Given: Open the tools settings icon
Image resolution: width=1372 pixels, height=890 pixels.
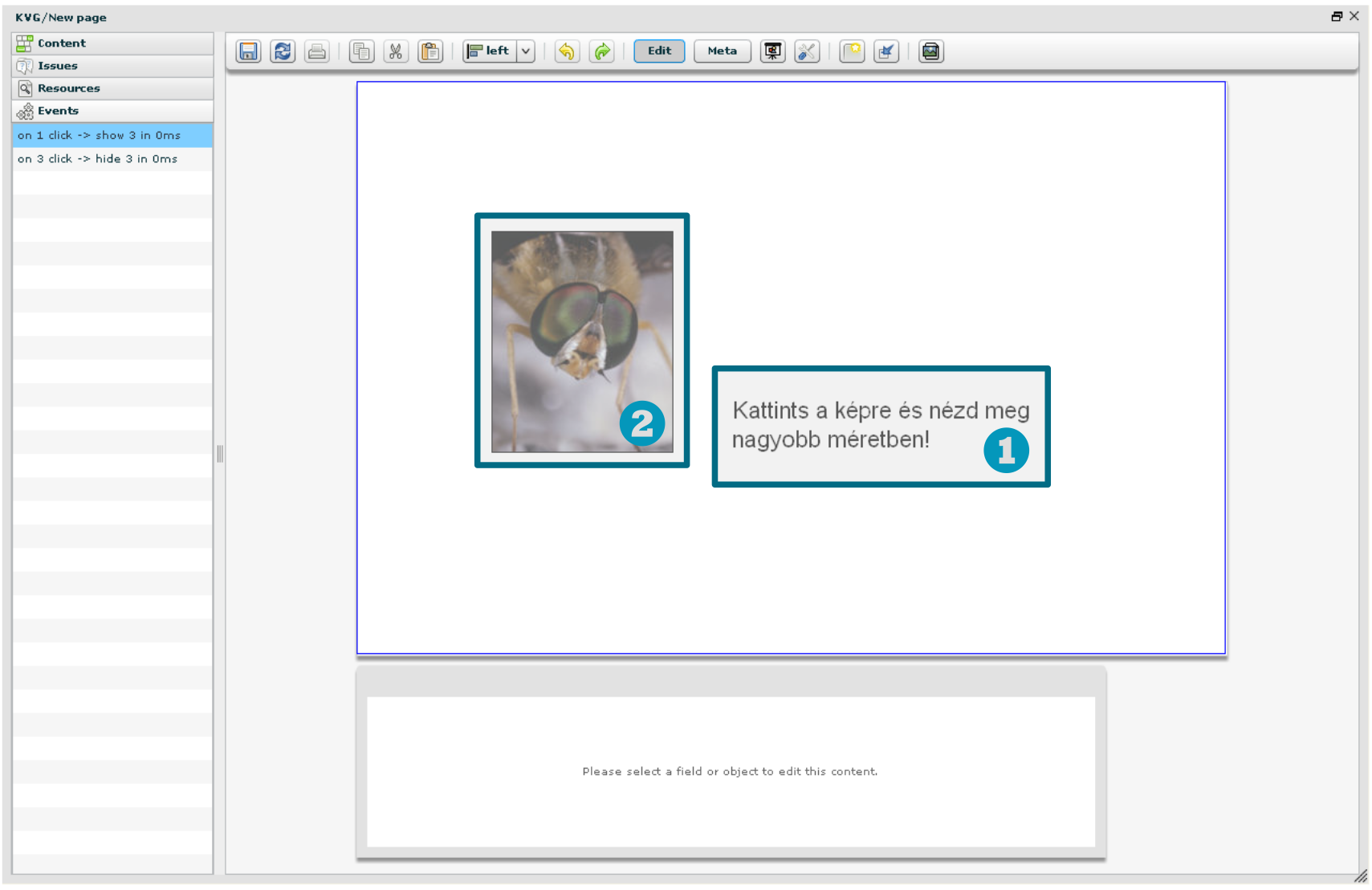Looking at the screenshot, I should click(807, 51).
